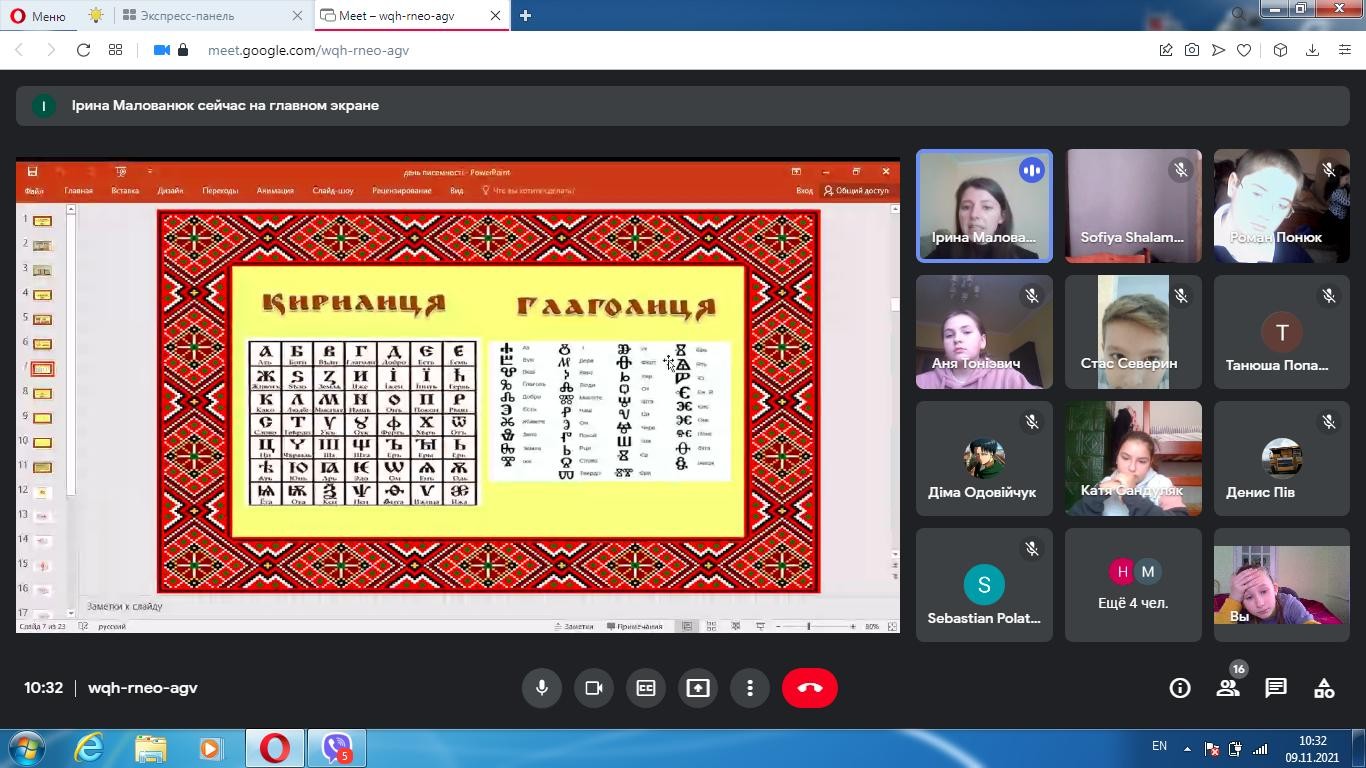Click the speaking indicator on Ірина's tile
The height and width of the screenshot is (768, 1366).
click(x=1031, y=171)
